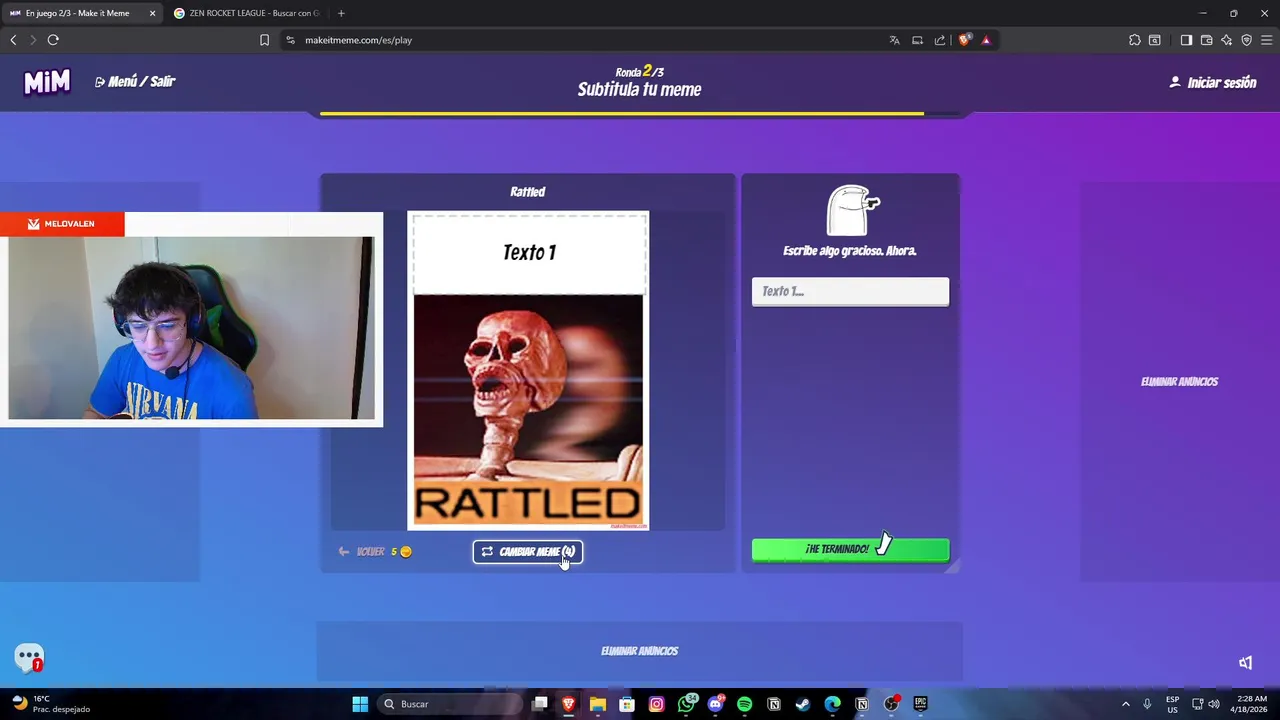
Task: Open Microsoft Store from the taskbar
Action: pos(627,704)
